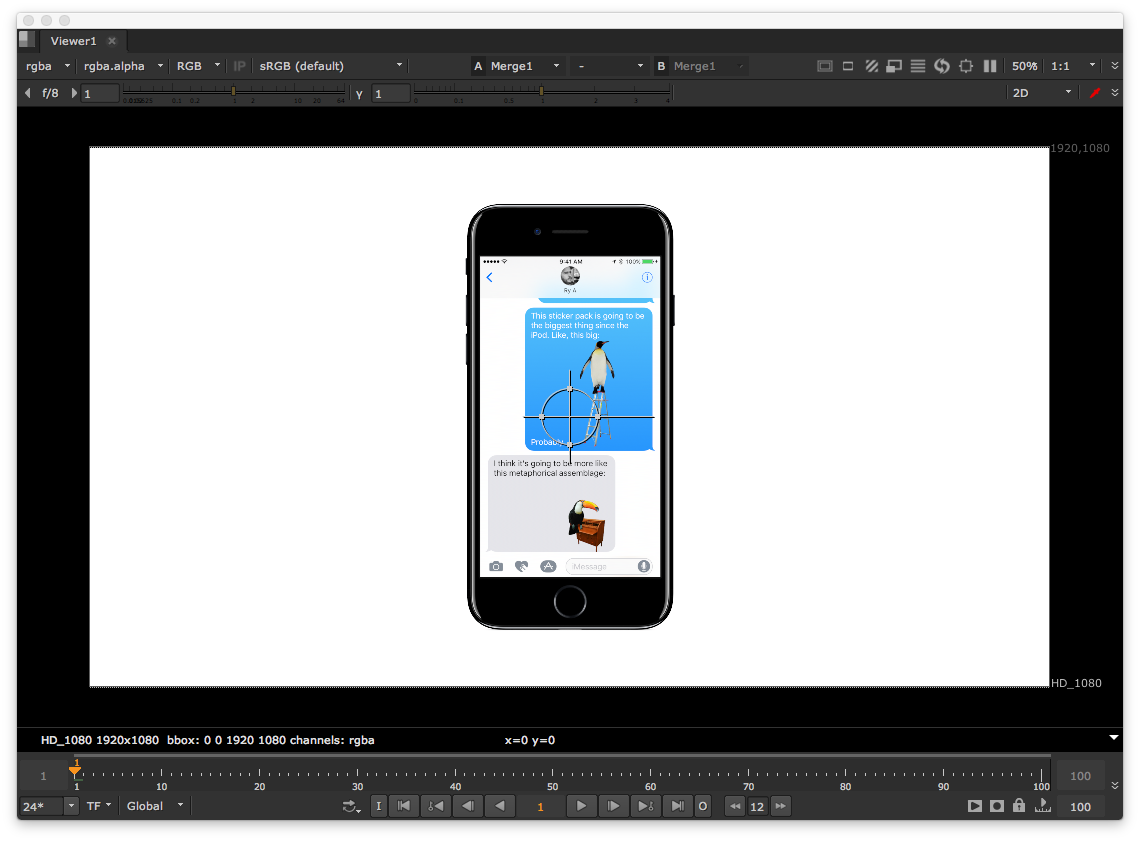Click the capture record square icon
The image size is (1140, 841).
click(x=997, y=805)
